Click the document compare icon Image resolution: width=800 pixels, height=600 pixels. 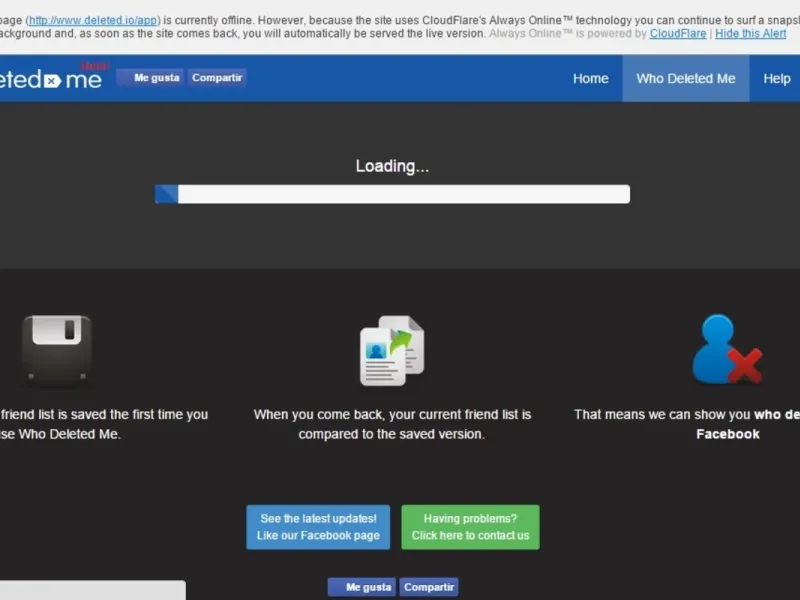coord(392,351)
